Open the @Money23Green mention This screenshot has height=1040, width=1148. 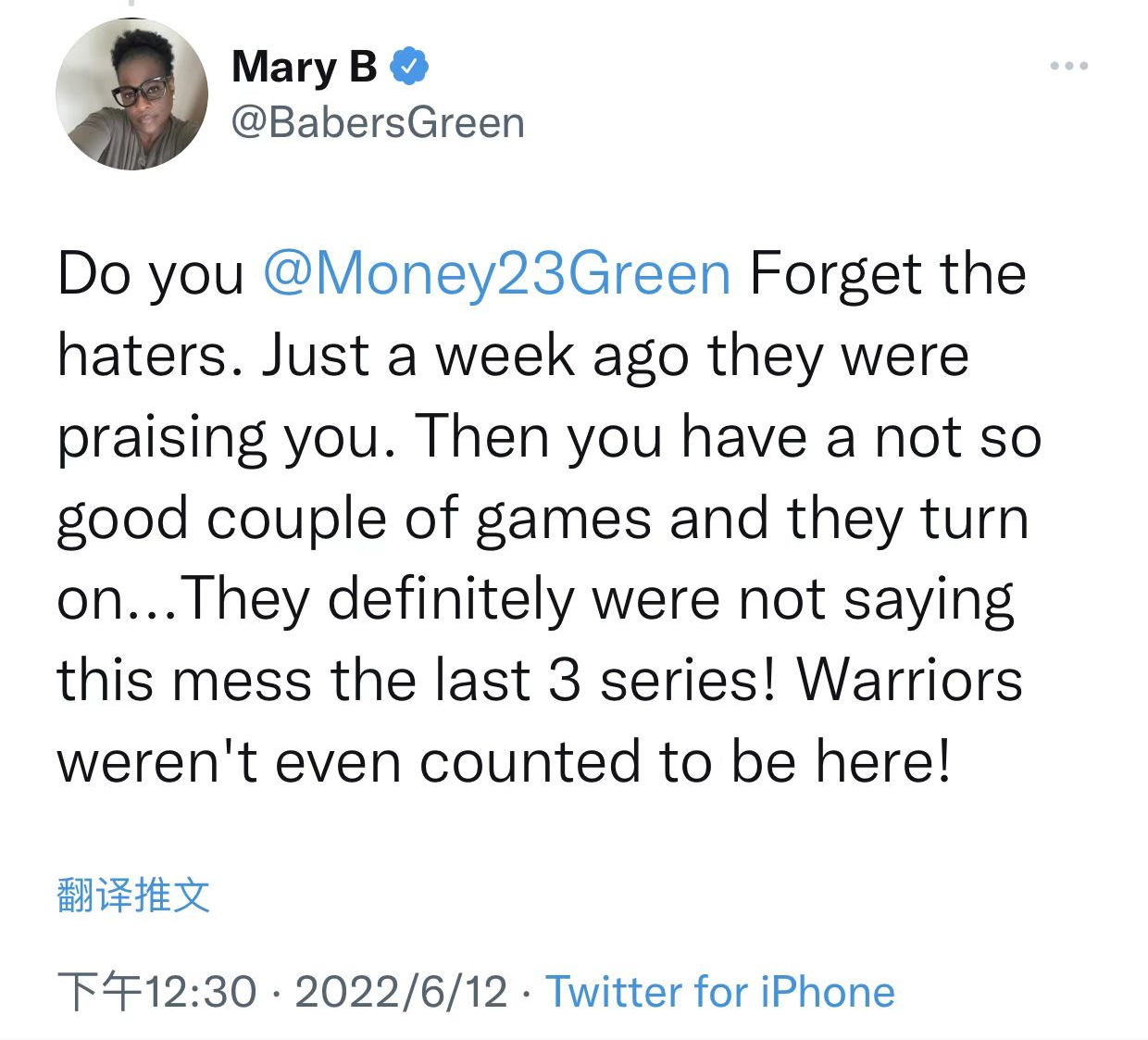pyautogui.click(x=497, y=274)
